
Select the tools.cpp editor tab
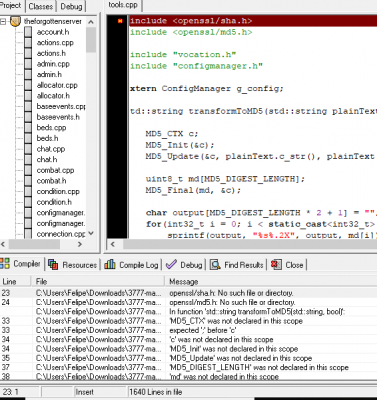point(123,5)
